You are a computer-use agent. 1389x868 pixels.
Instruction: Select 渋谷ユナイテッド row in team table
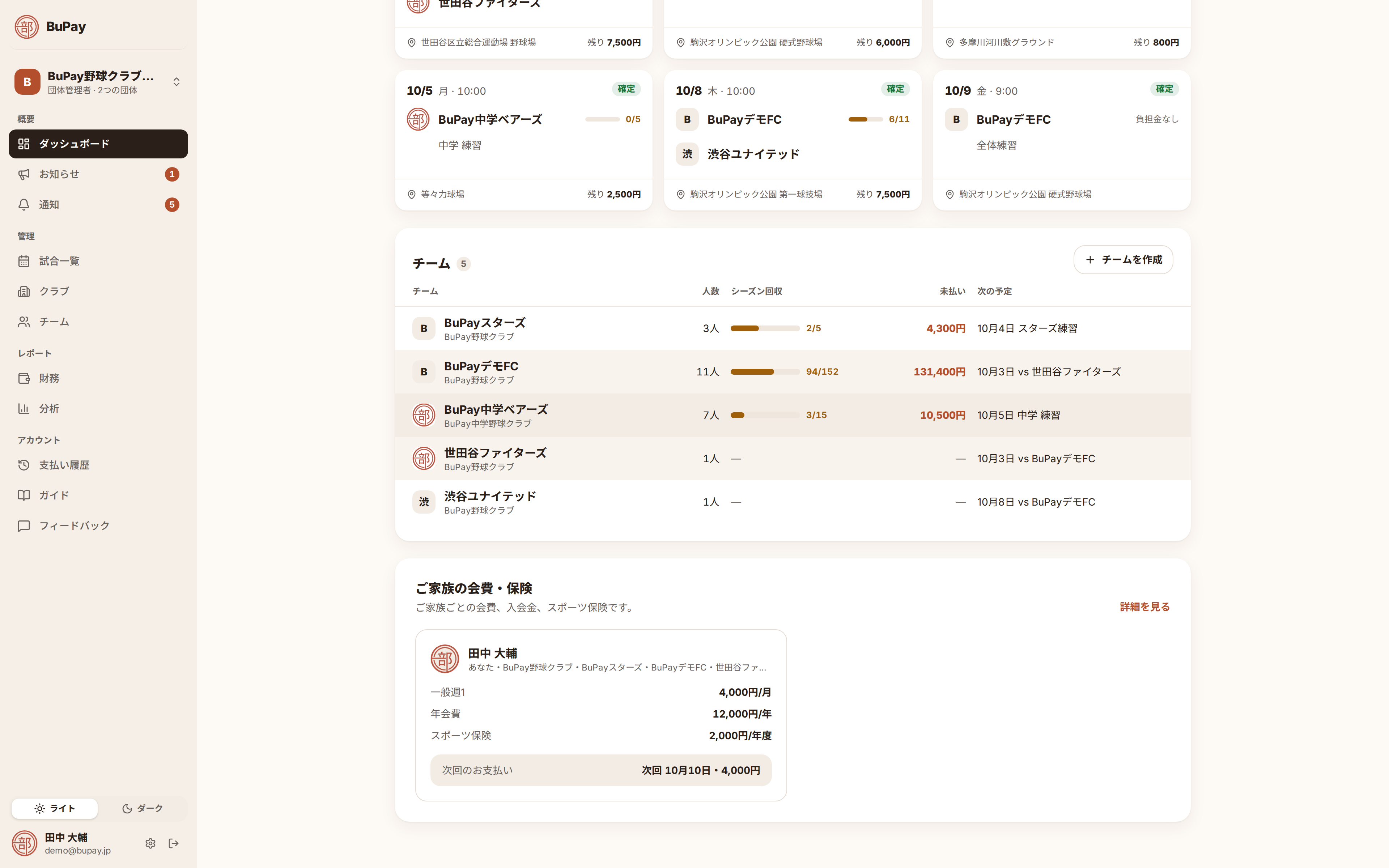tap(792, 502)
